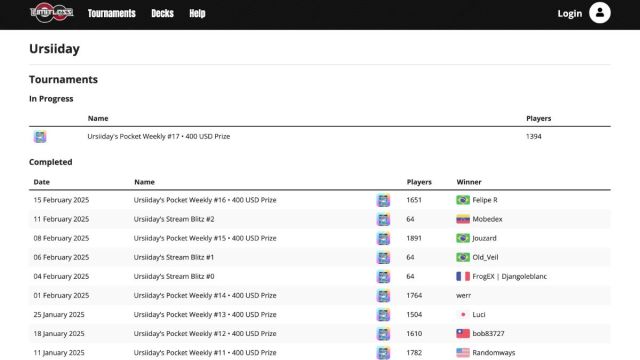Image resolution: width=640 pixels, height=360 pixels.
Task: Click the 1891 players count cell
Action: point(414,238)
